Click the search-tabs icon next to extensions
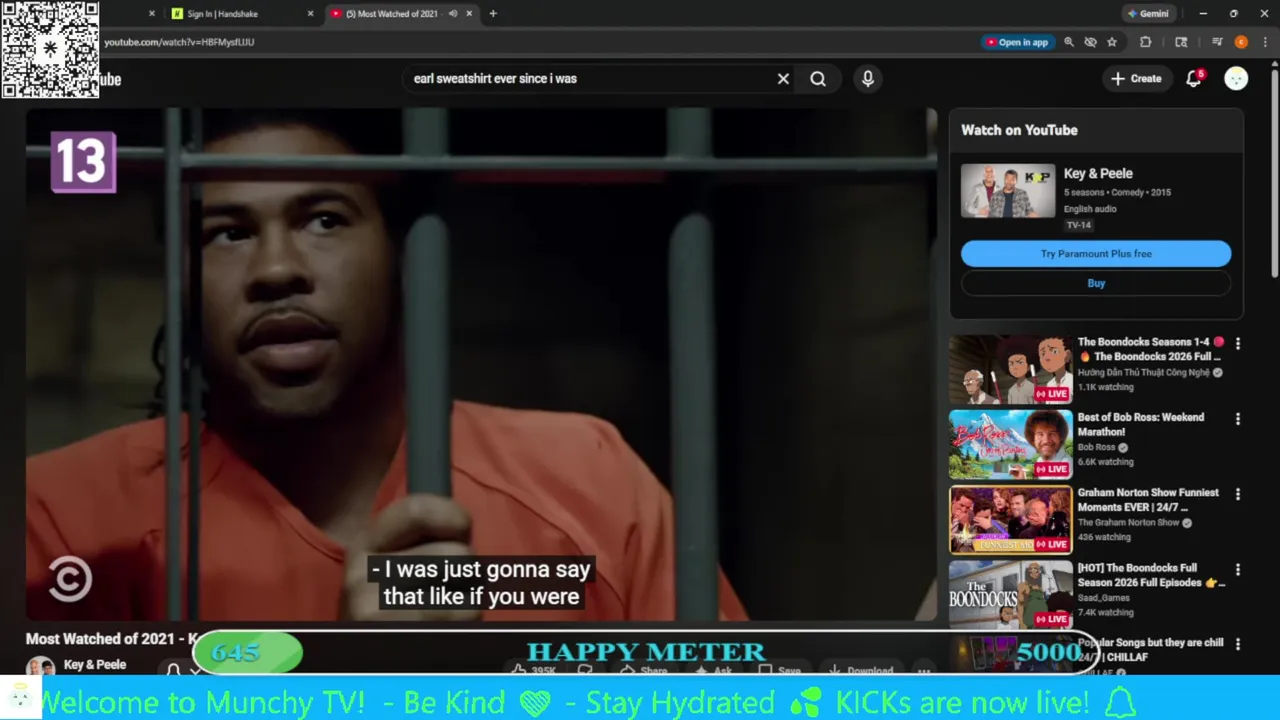The image size is (1280, 720). [x=1181, y=42]
